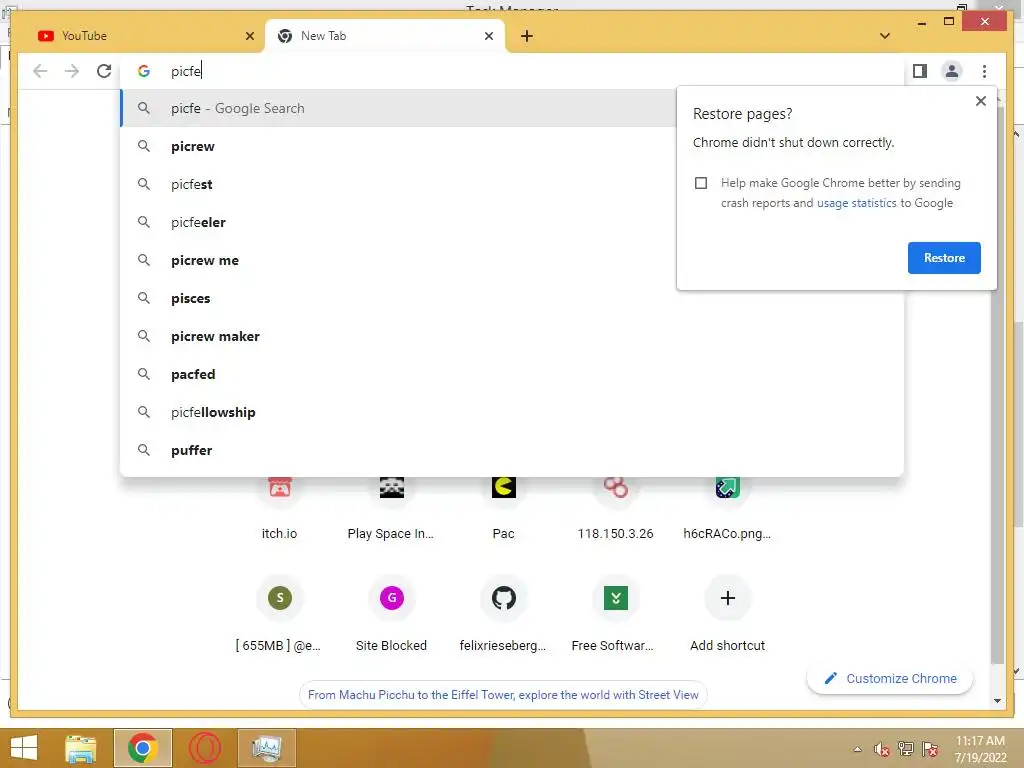1024x768 pixels.
Task: Open the felixrieseberg GitHub shortcut
Action: click(504, 614)
